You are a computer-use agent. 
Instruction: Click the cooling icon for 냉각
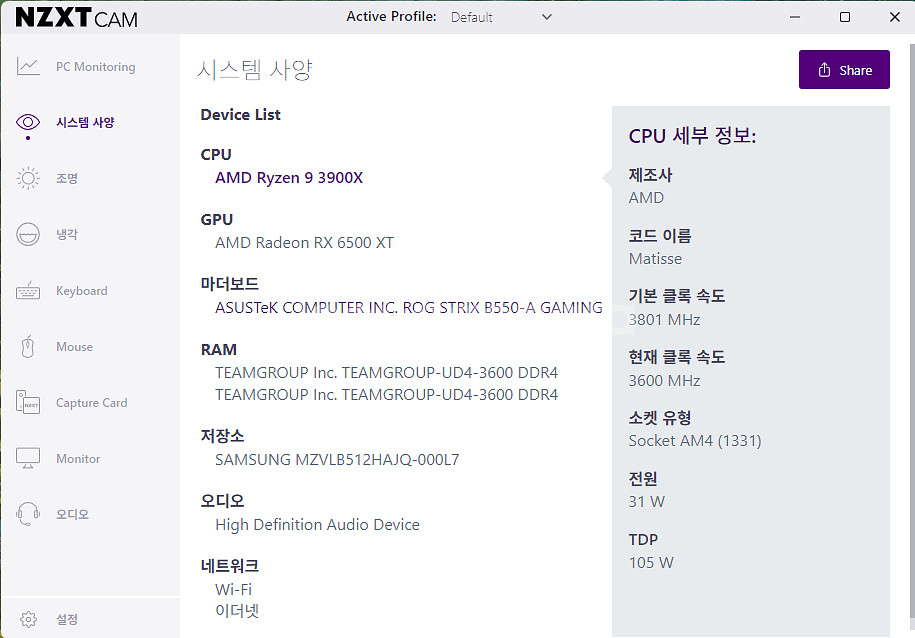(x=28, y=234)
